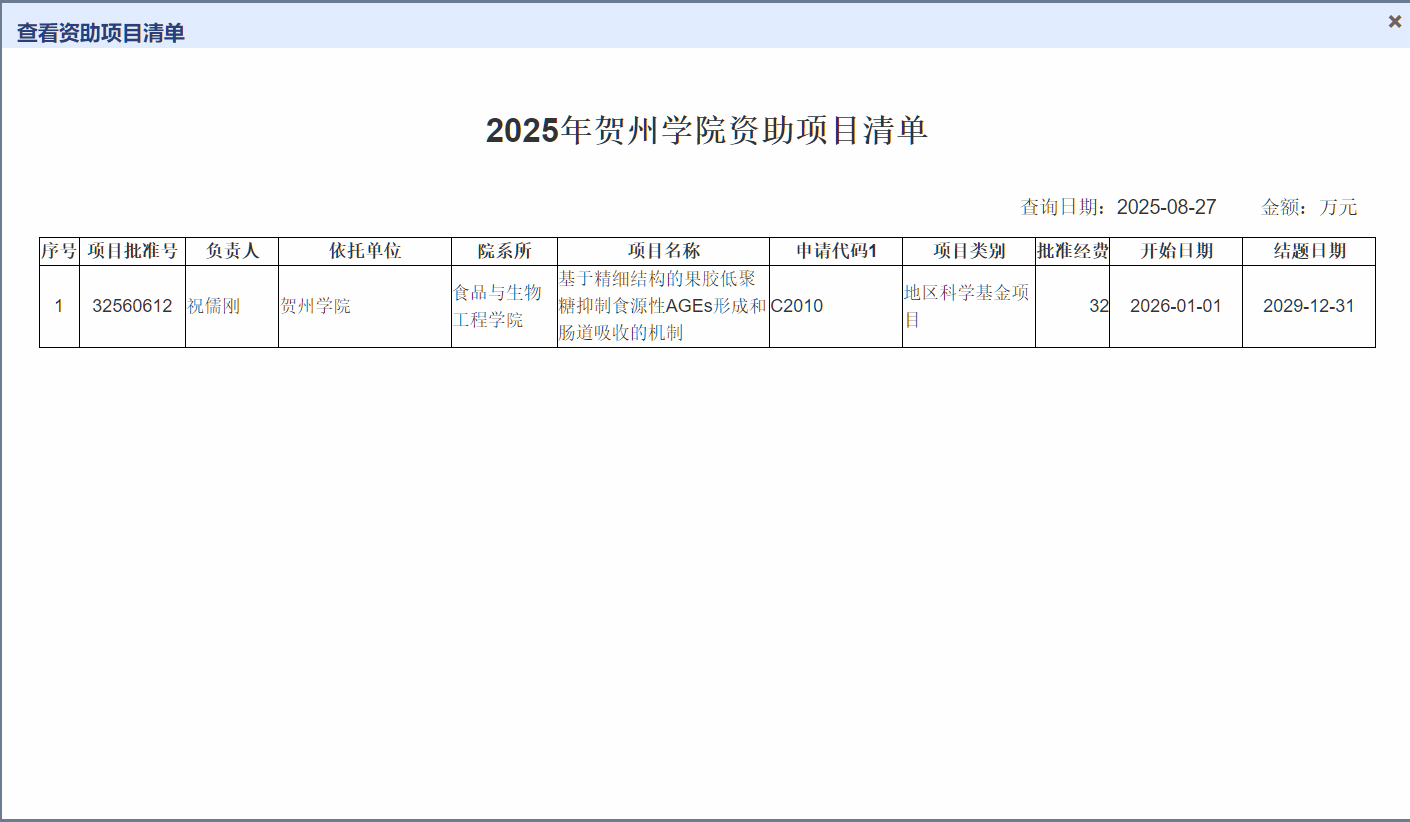Select project approval number 32560612
The height and width of the screenshot is (822, 1410).
(132, 306)
